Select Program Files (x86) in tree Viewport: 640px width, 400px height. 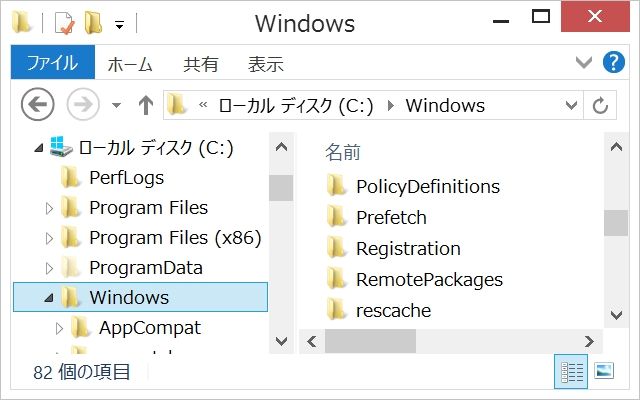pyautogui.click(x=175, y=238)
